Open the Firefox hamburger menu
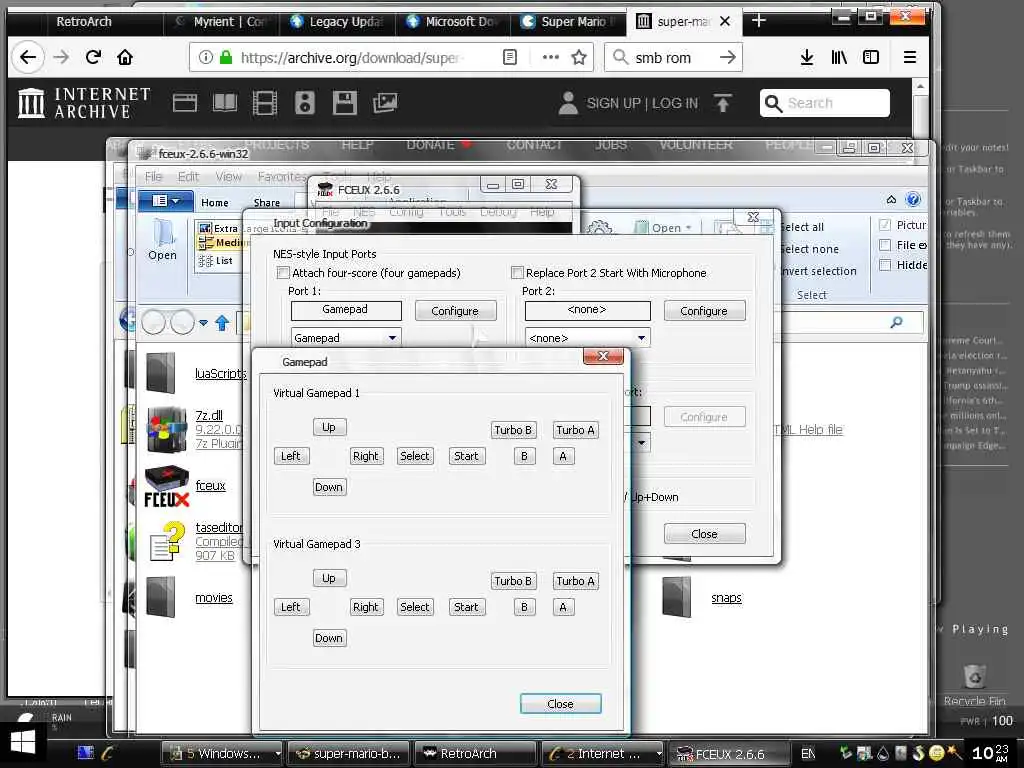Screen dimensions: 1024x768 coord(910,57)
